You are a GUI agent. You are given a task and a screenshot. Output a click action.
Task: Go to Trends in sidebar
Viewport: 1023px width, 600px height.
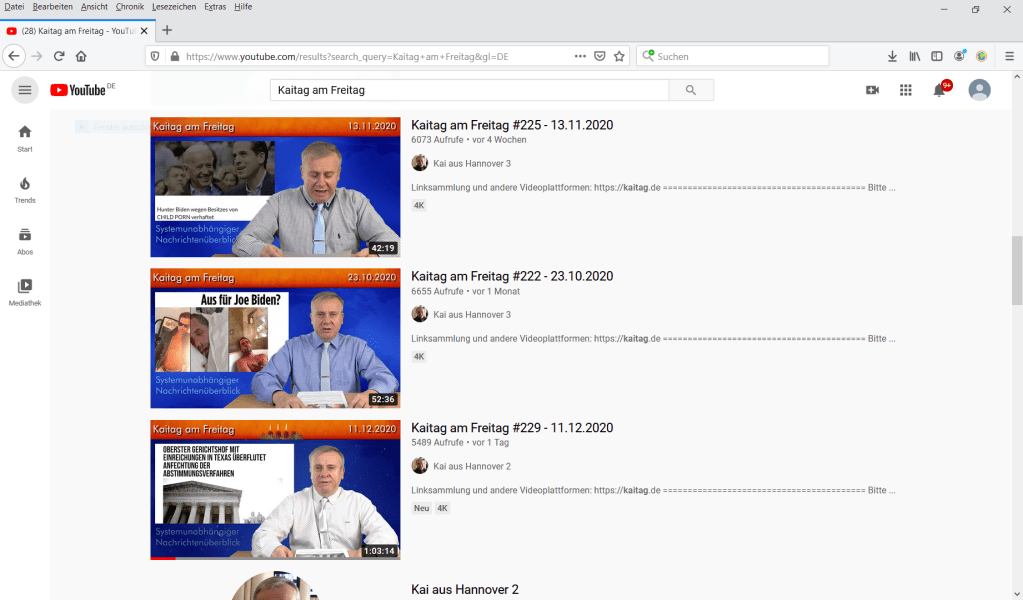(25, 189)
